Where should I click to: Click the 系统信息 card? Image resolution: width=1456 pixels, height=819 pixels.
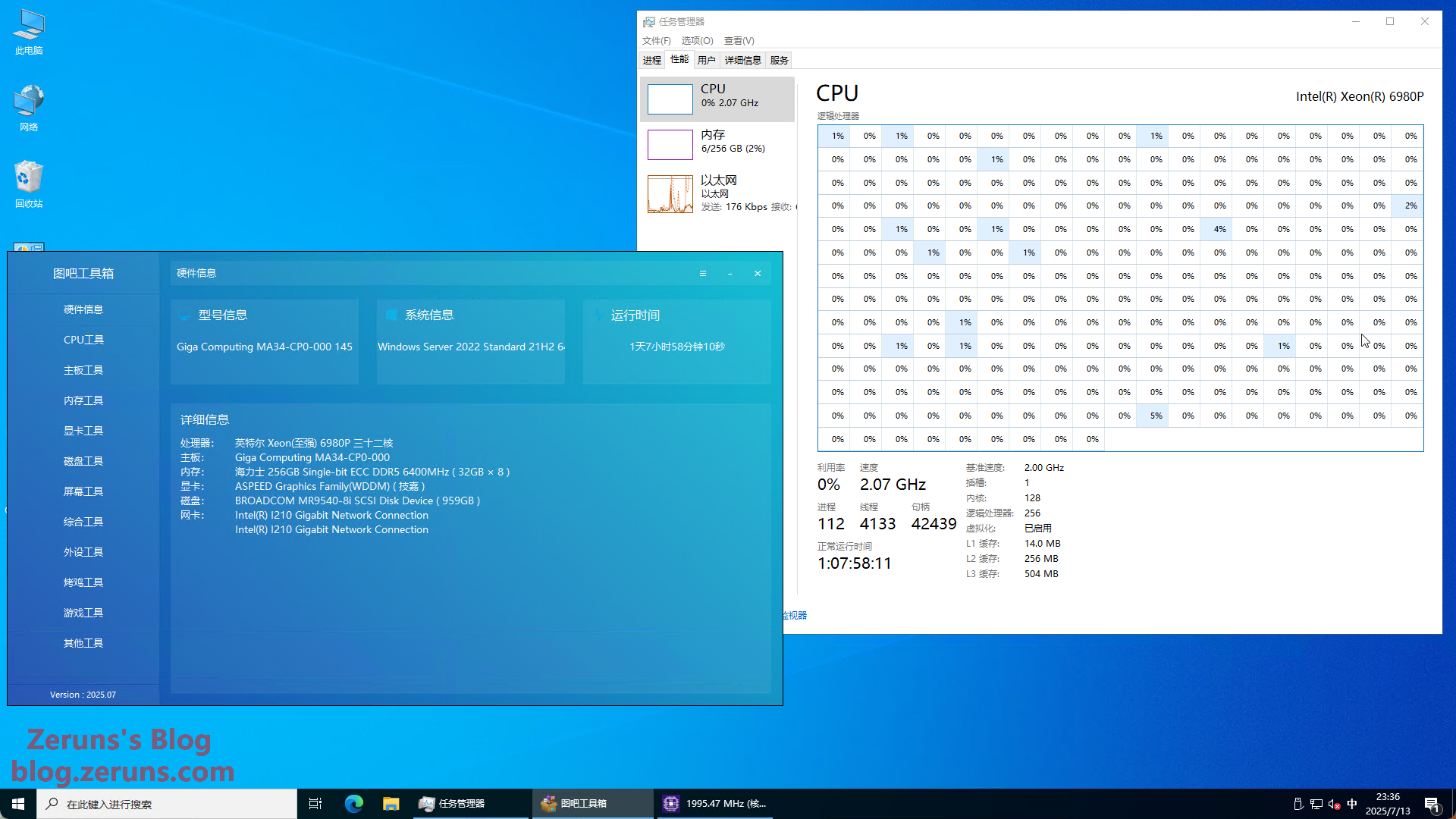471,341
